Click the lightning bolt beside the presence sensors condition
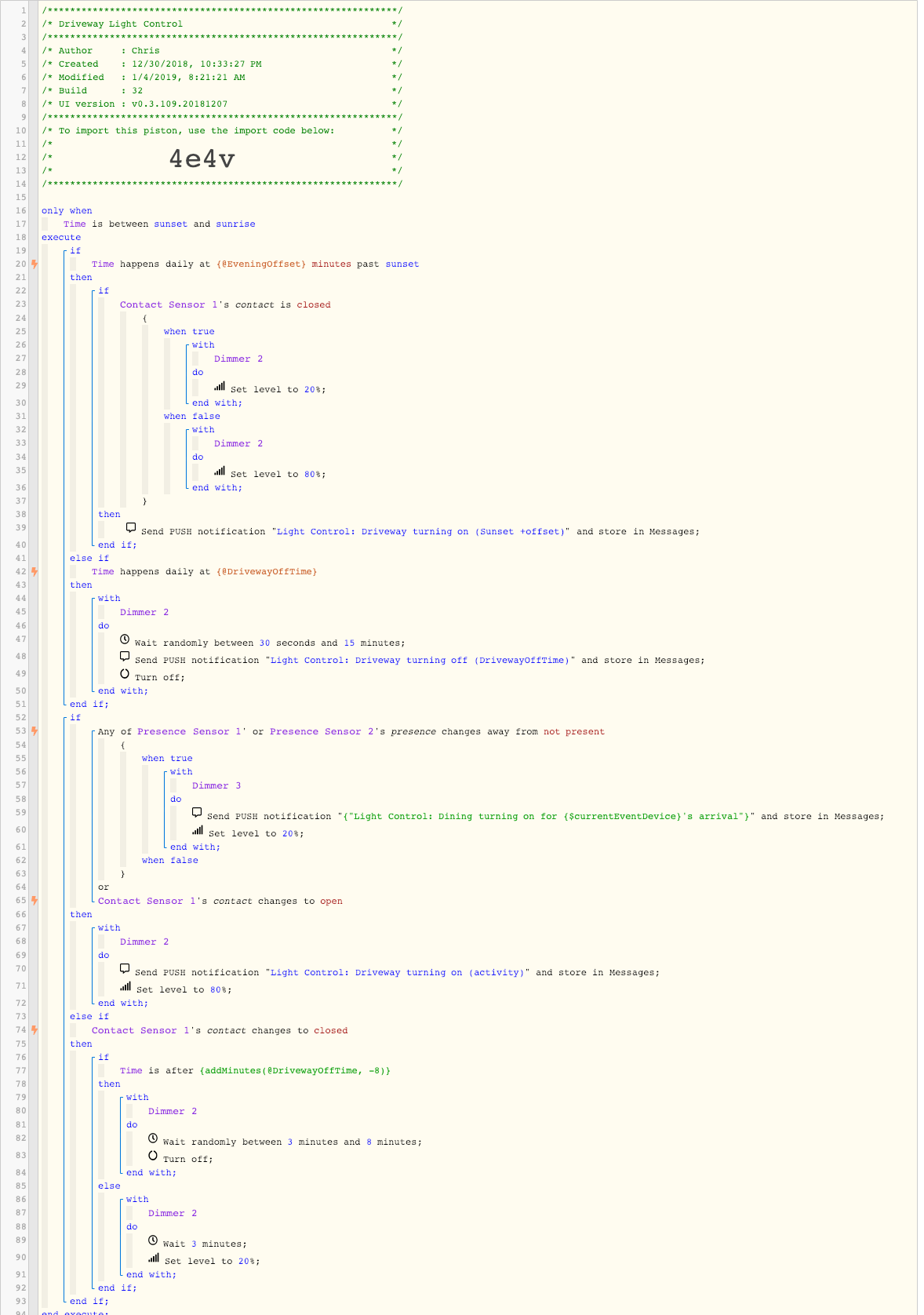This screenshot has height=1315, width=924. coord(35,731)
